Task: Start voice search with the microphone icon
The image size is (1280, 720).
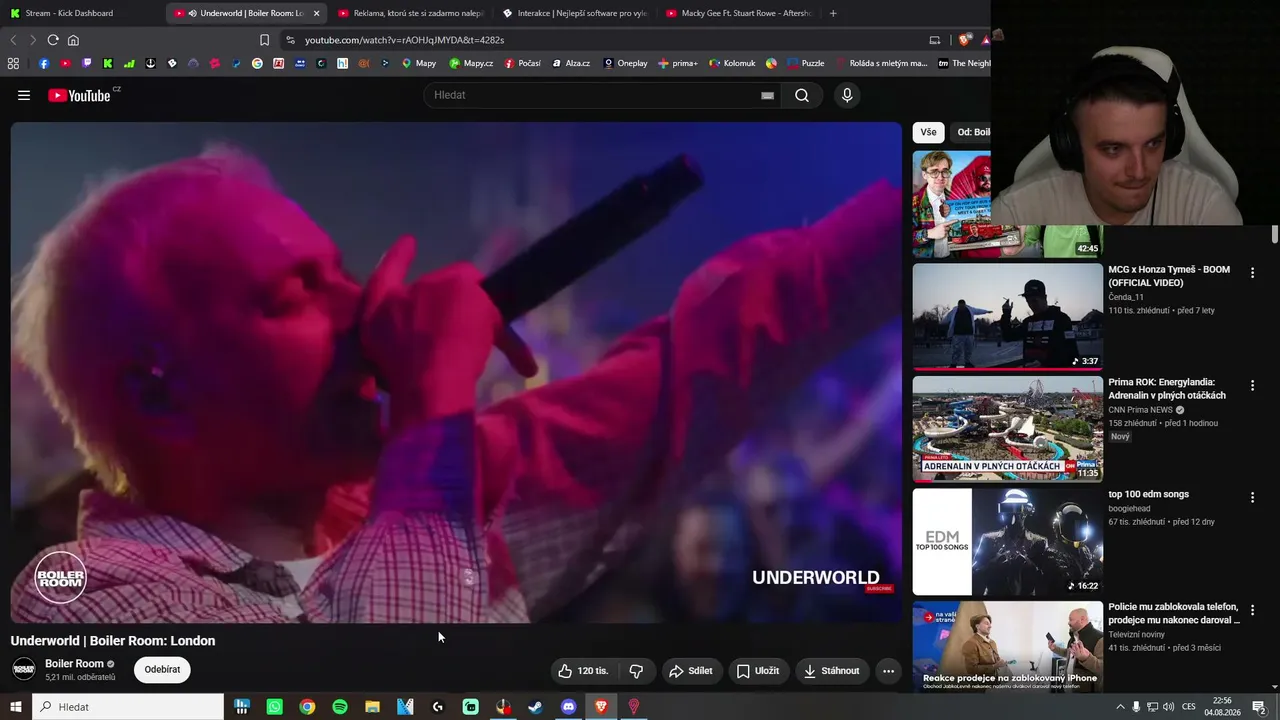Action: pos(847,95)
